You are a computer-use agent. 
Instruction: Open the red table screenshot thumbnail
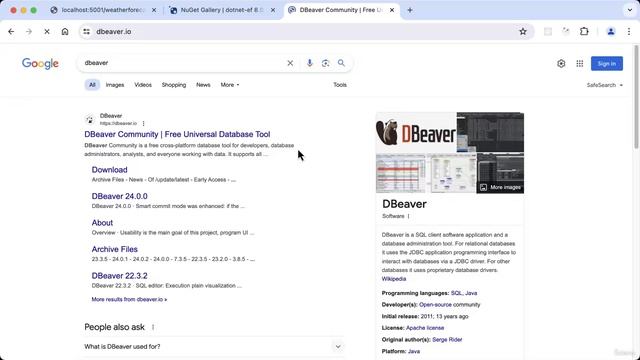tap(400, 173)
